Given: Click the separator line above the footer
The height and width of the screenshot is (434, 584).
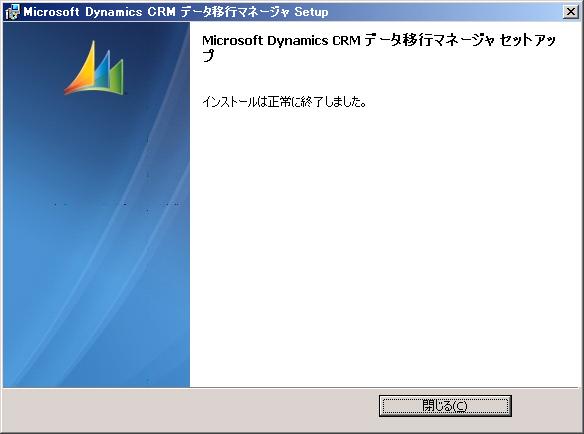Looking at the screenshot, I should coord(292,388).
